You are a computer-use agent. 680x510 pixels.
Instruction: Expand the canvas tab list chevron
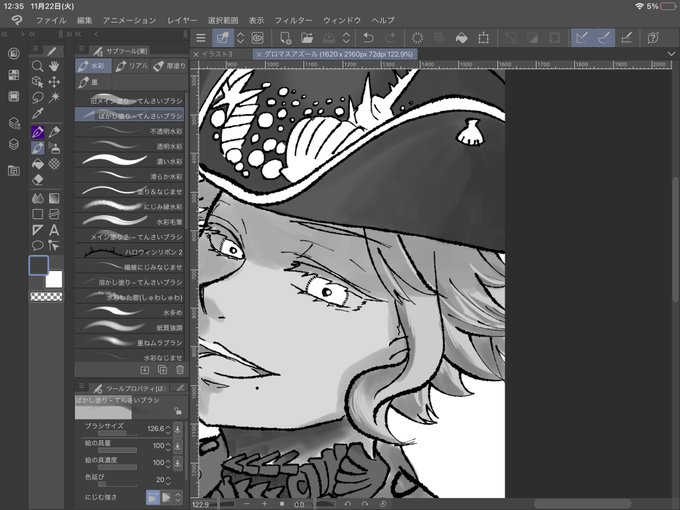(671, 54)
